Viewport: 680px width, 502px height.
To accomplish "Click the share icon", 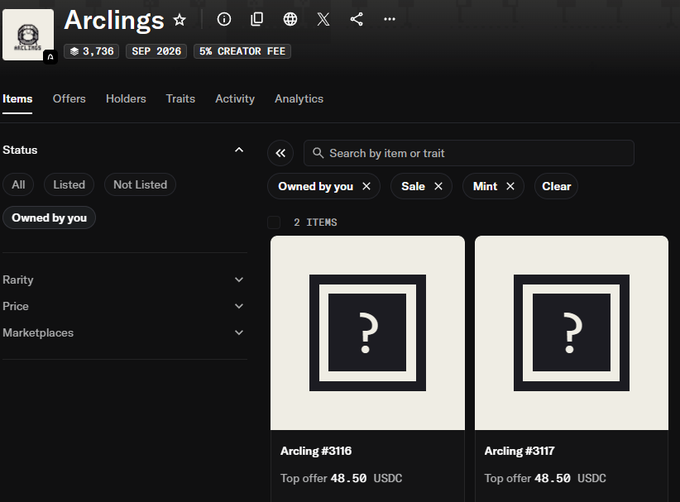I will (356, 19).
